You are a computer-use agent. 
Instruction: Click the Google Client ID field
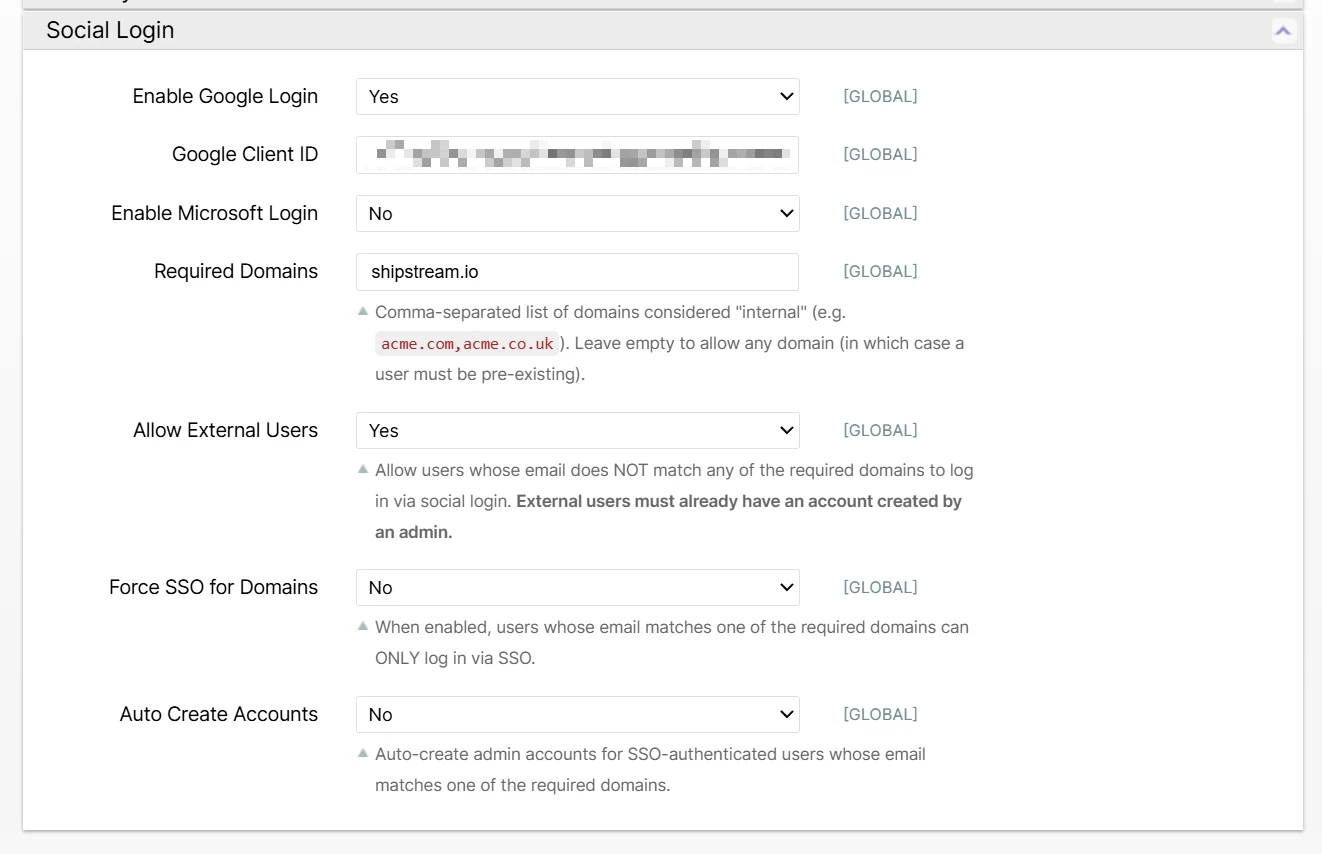pos(578,155)
